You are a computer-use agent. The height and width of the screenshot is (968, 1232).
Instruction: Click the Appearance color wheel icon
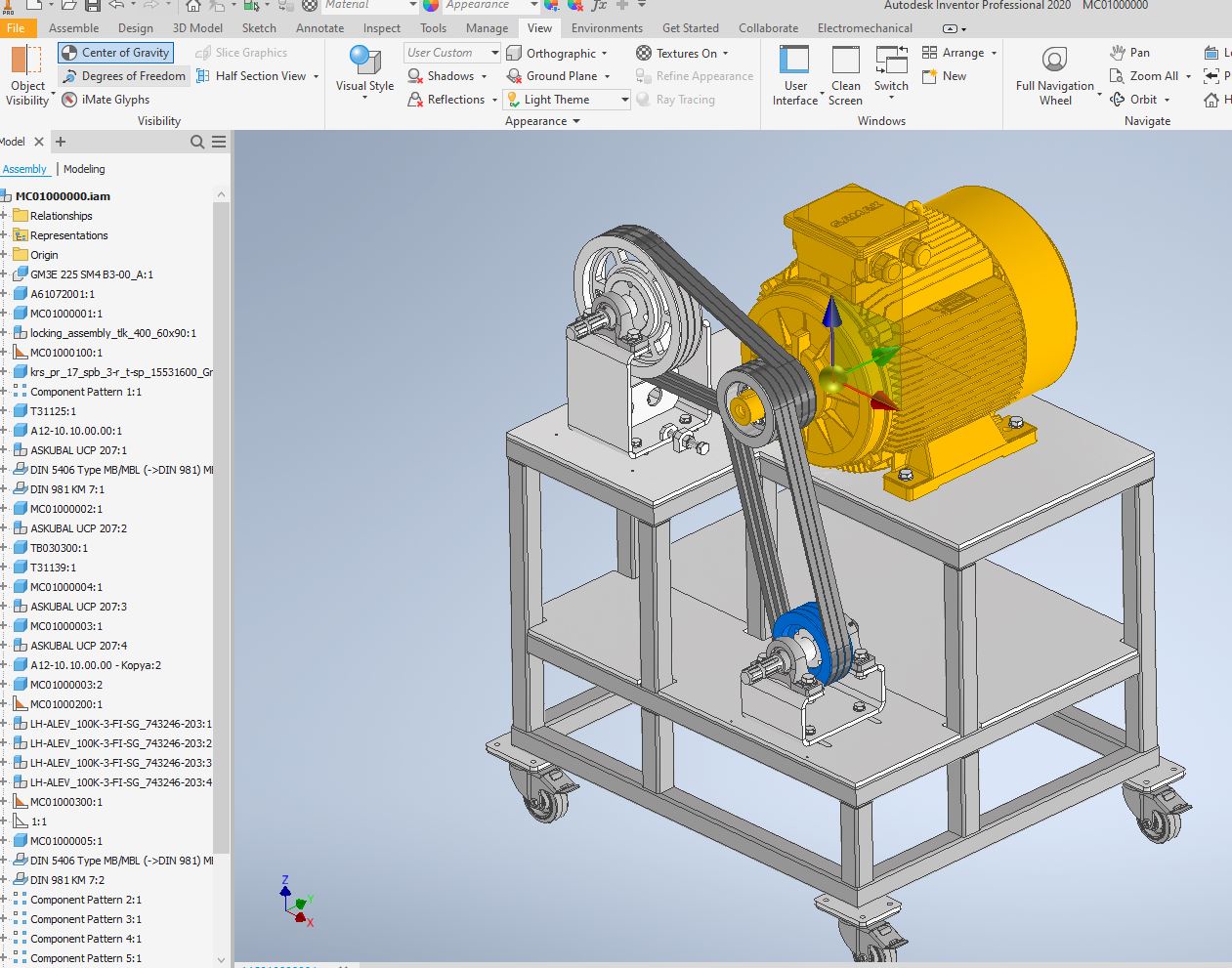click(x=431, y=5)
